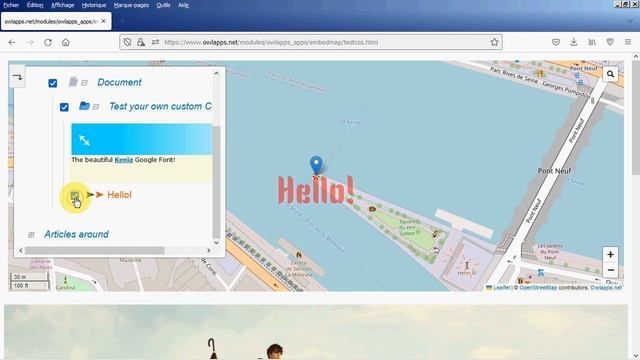
Task: Follow the Kenia font link
Action: pyautogui.click(x=124, y=160)
